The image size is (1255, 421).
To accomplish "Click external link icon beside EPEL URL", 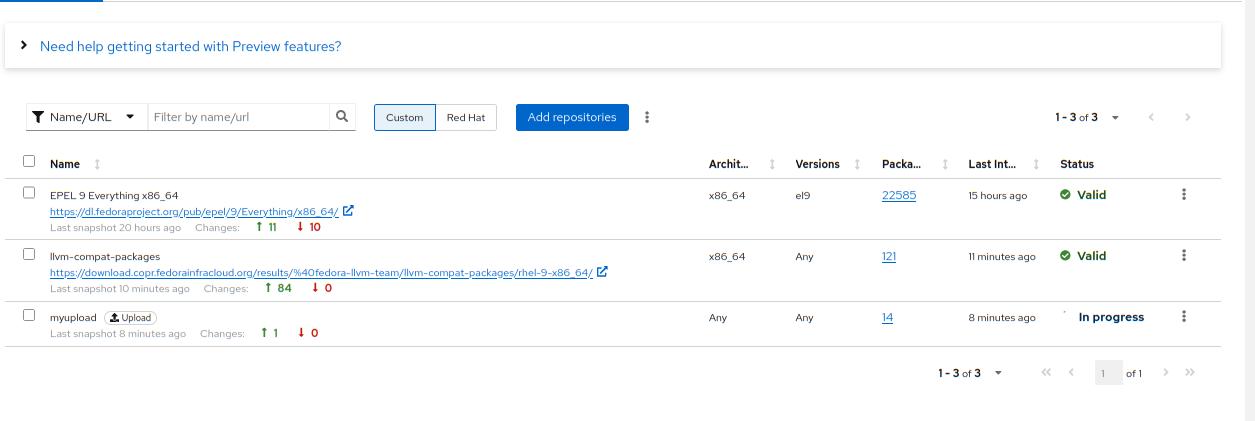I will click(348, 212).
